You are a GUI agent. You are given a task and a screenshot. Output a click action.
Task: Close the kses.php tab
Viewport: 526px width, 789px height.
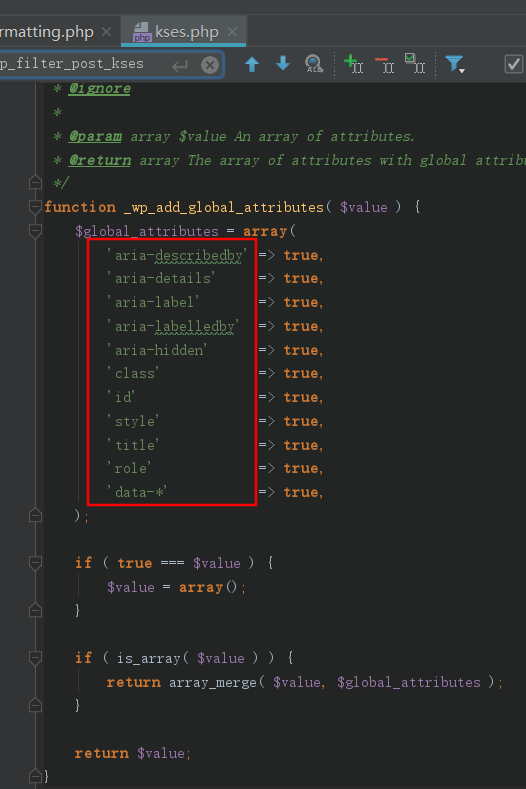point(232,32)
